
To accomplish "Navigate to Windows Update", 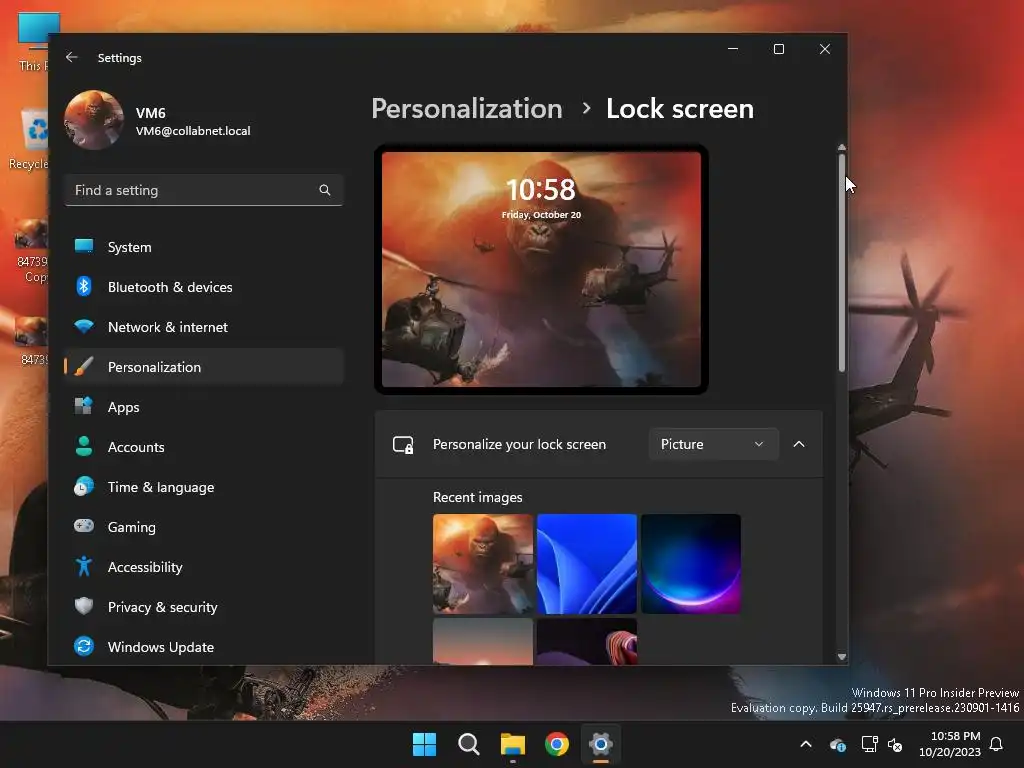I will tap(204, 647).
